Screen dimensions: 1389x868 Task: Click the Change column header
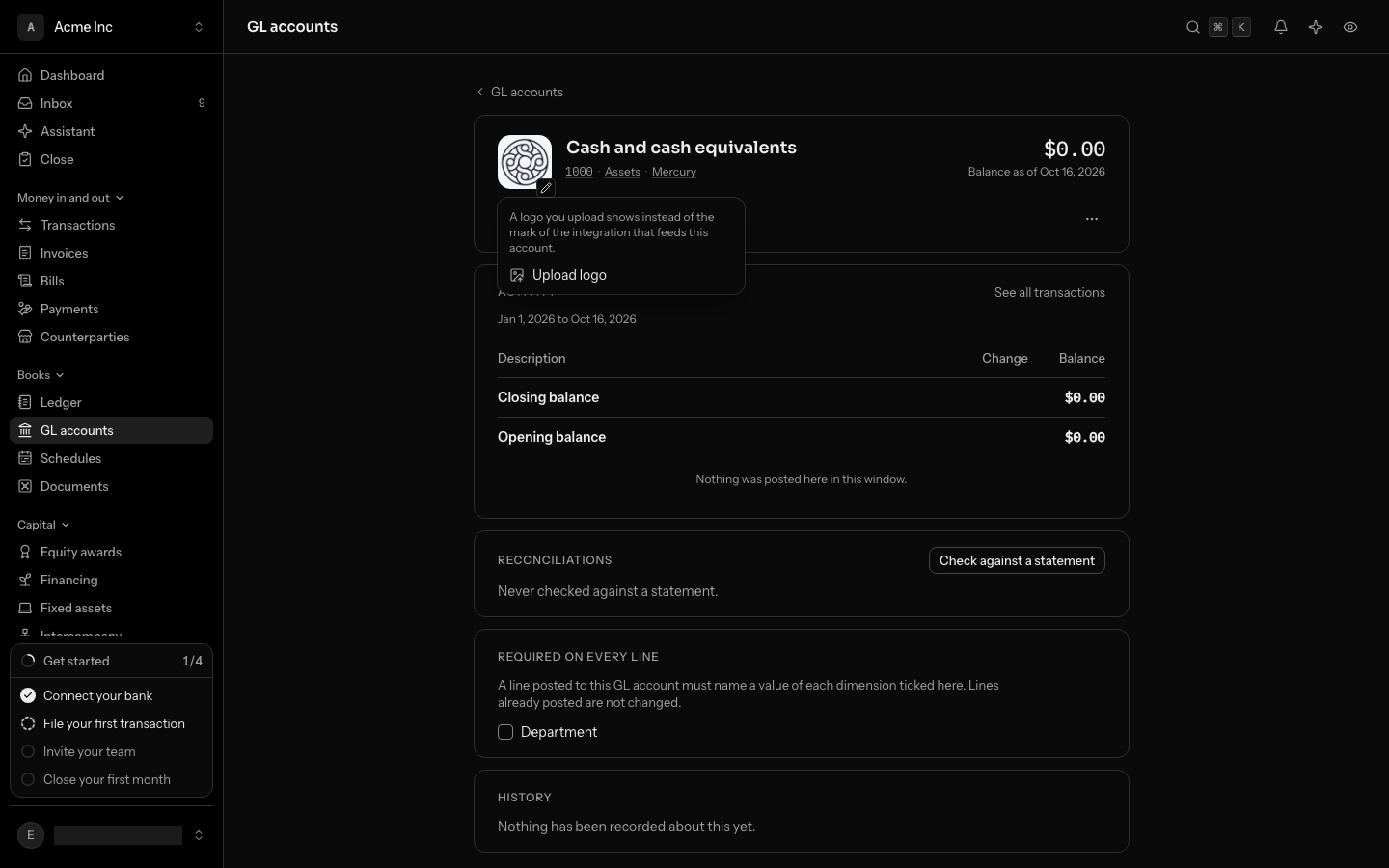click(x=1005, y=358)
